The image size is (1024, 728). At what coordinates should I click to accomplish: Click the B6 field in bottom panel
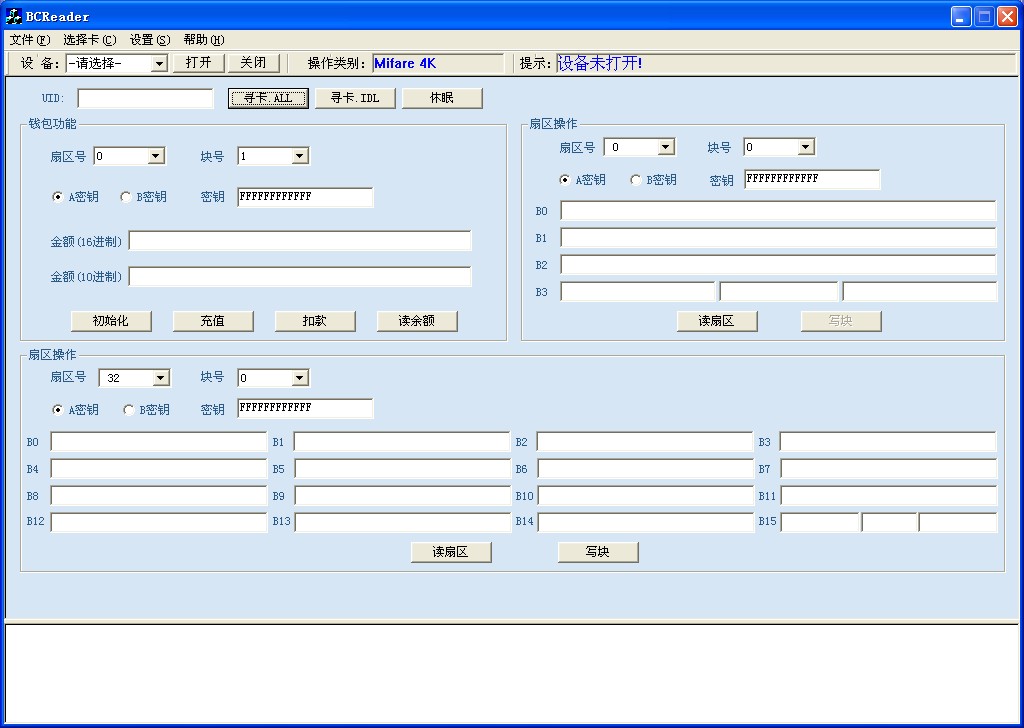tap(646, 469)
